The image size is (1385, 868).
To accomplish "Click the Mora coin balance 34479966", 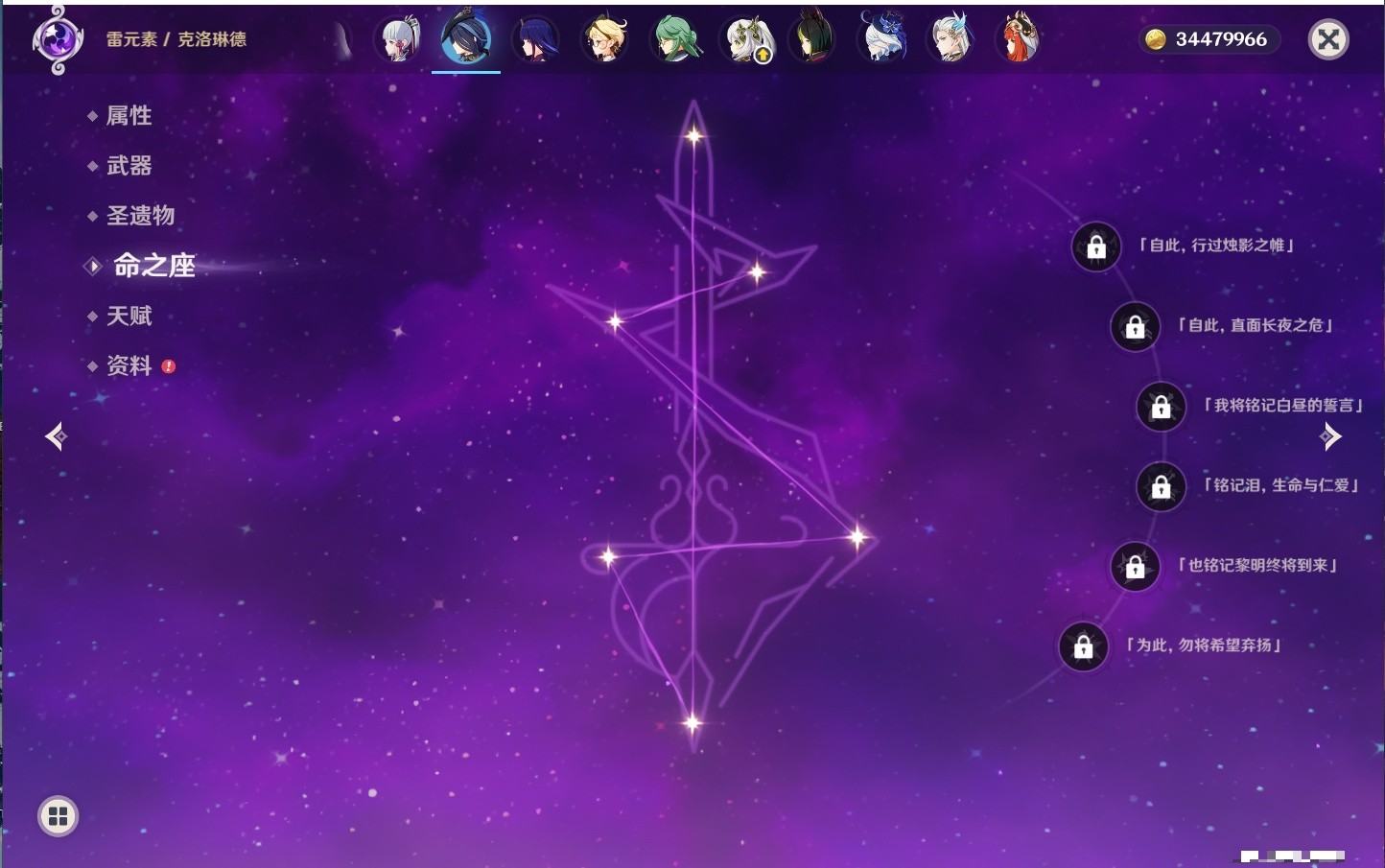I will (x=1209, y=39).
